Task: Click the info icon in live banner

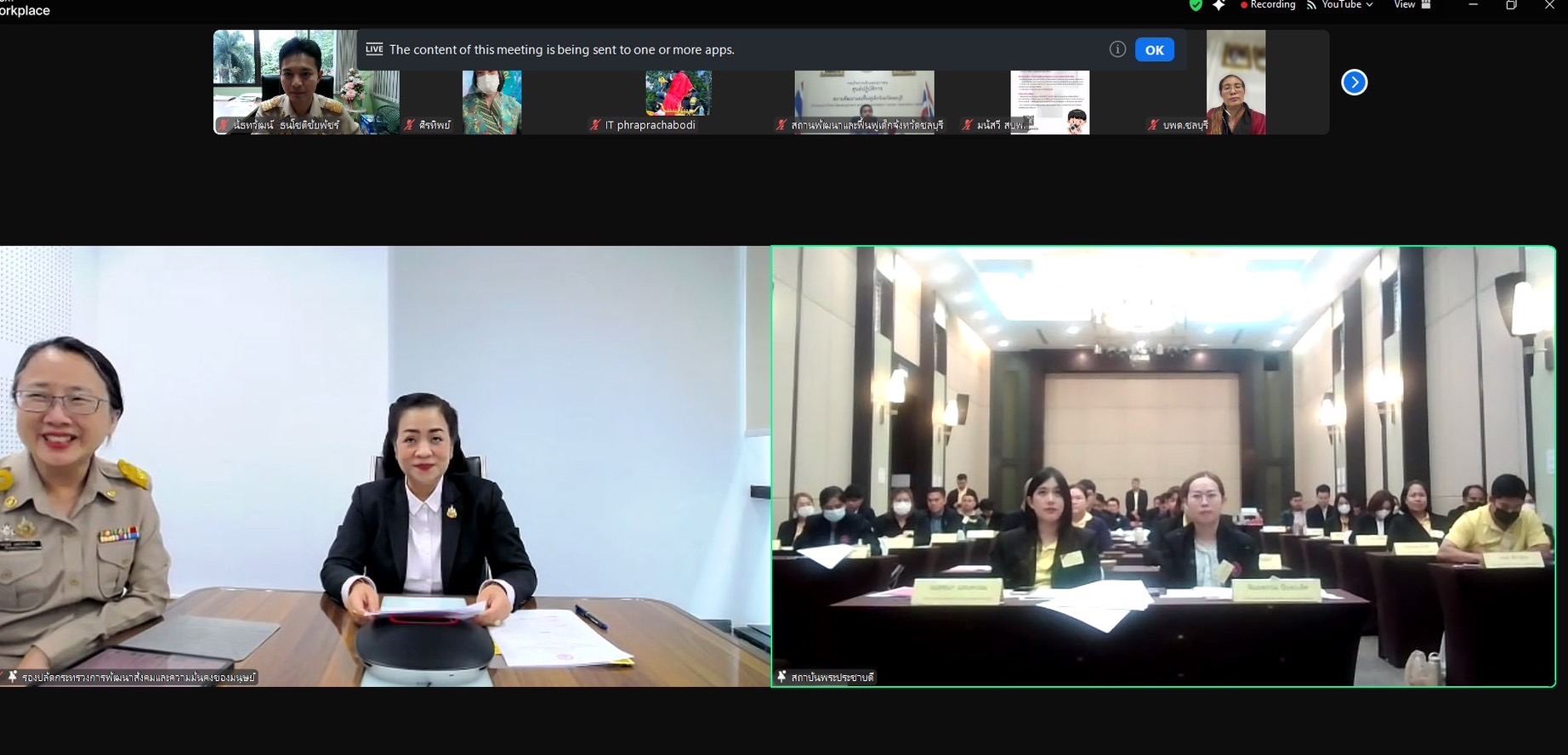Action: click(x=1117, y=49)
